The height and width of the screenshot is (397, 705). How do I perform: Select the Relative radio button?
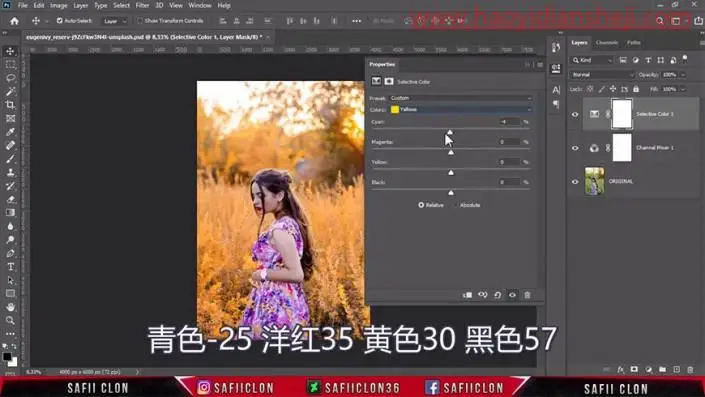point(421,205)
